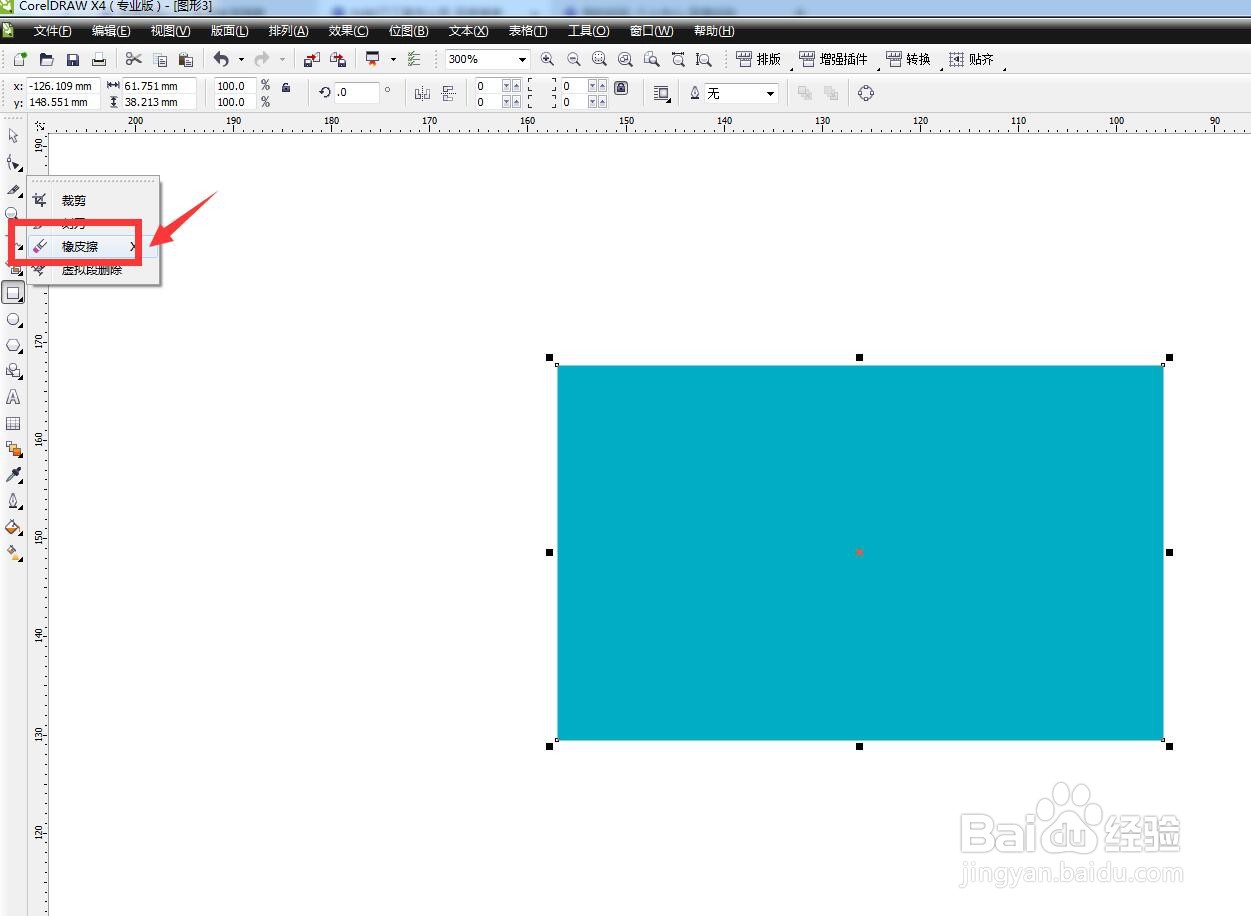The image size is (1251, 916).
Task: Select the Table tool
Action: (x=13, y=423)
